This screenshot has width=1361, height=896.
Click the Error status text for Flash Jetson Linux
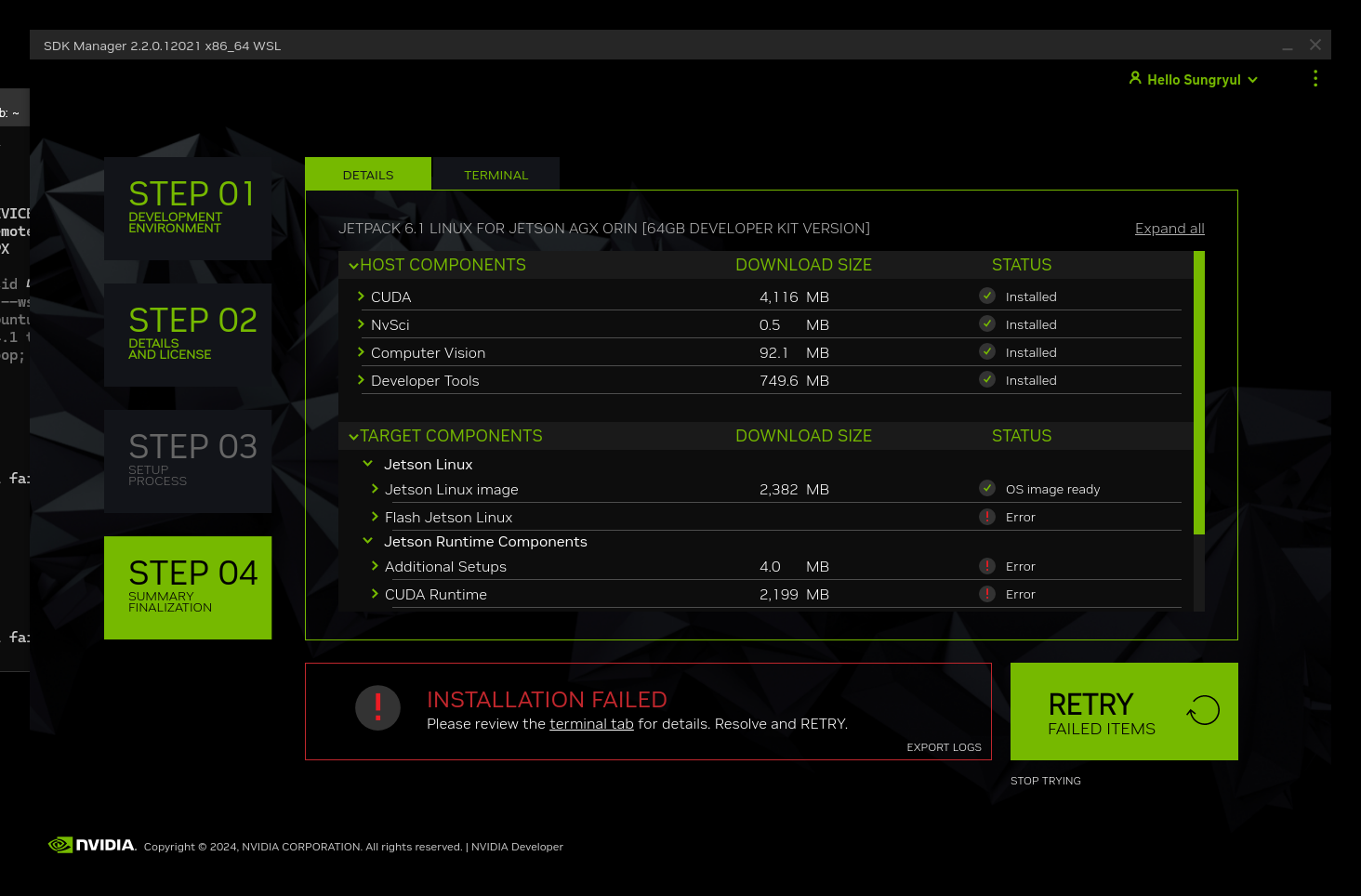tap(1020, 518)
